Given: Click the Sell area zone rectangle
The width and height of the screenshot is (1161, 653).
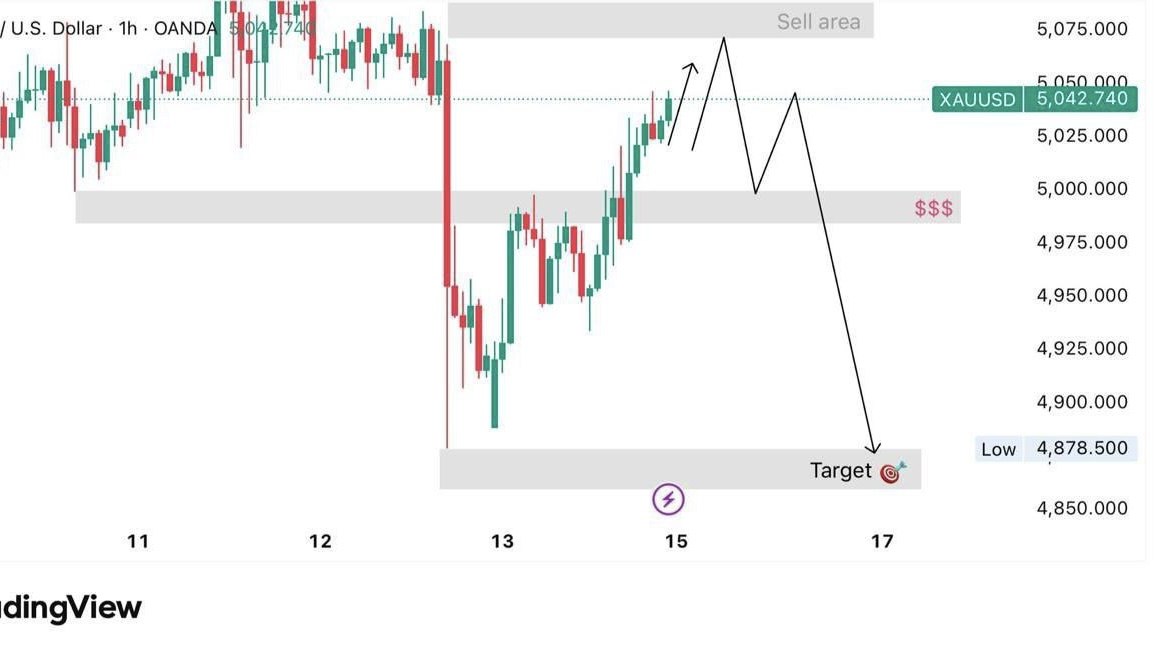Looking at the screenshot, I should [660, 21].
